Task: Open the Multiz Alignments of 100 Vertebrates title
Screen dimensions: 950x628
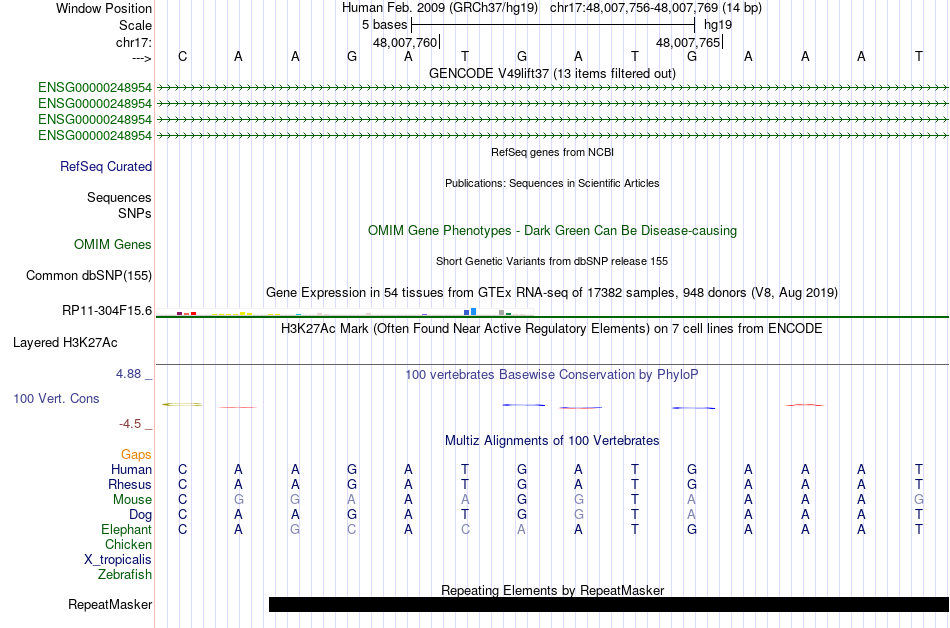Action: point(552,441)
